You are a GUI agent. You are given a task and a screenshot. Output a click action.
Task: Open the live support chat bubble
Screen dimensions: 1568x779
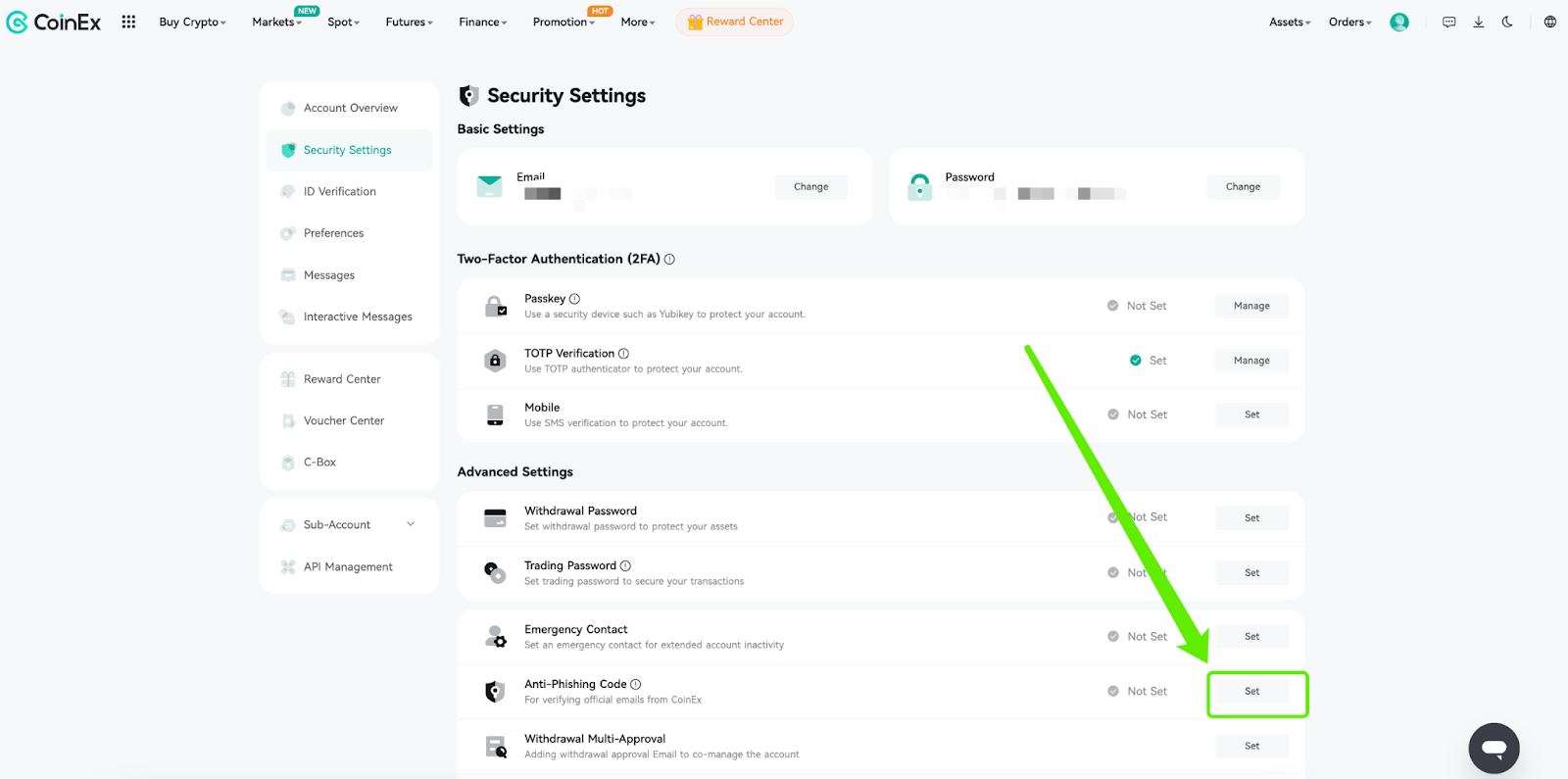(x=1494, y=749)
